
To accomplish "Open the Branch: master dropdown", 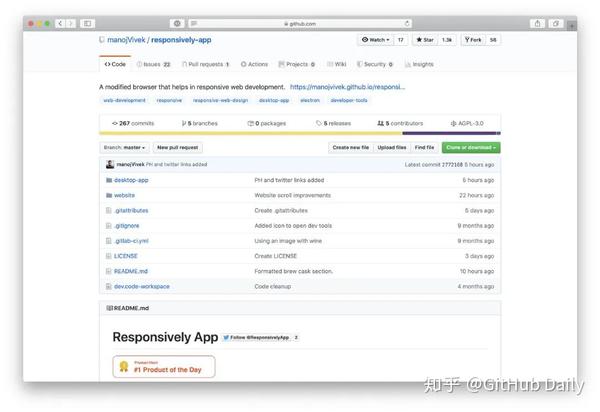I will [125, 148].
